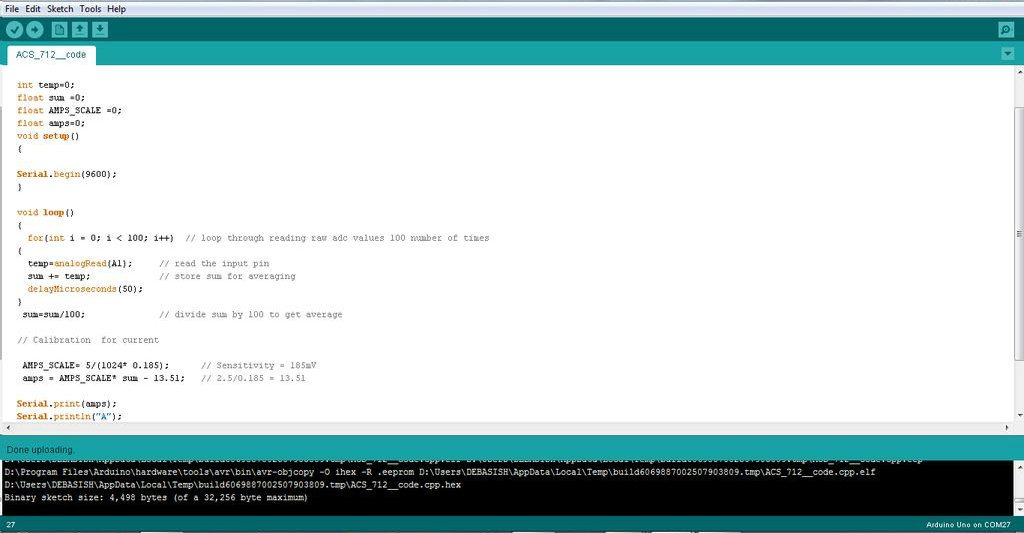Click the 'Done uploading.' status message
This screenshot has width=1024, height=533.
point(41,449)
